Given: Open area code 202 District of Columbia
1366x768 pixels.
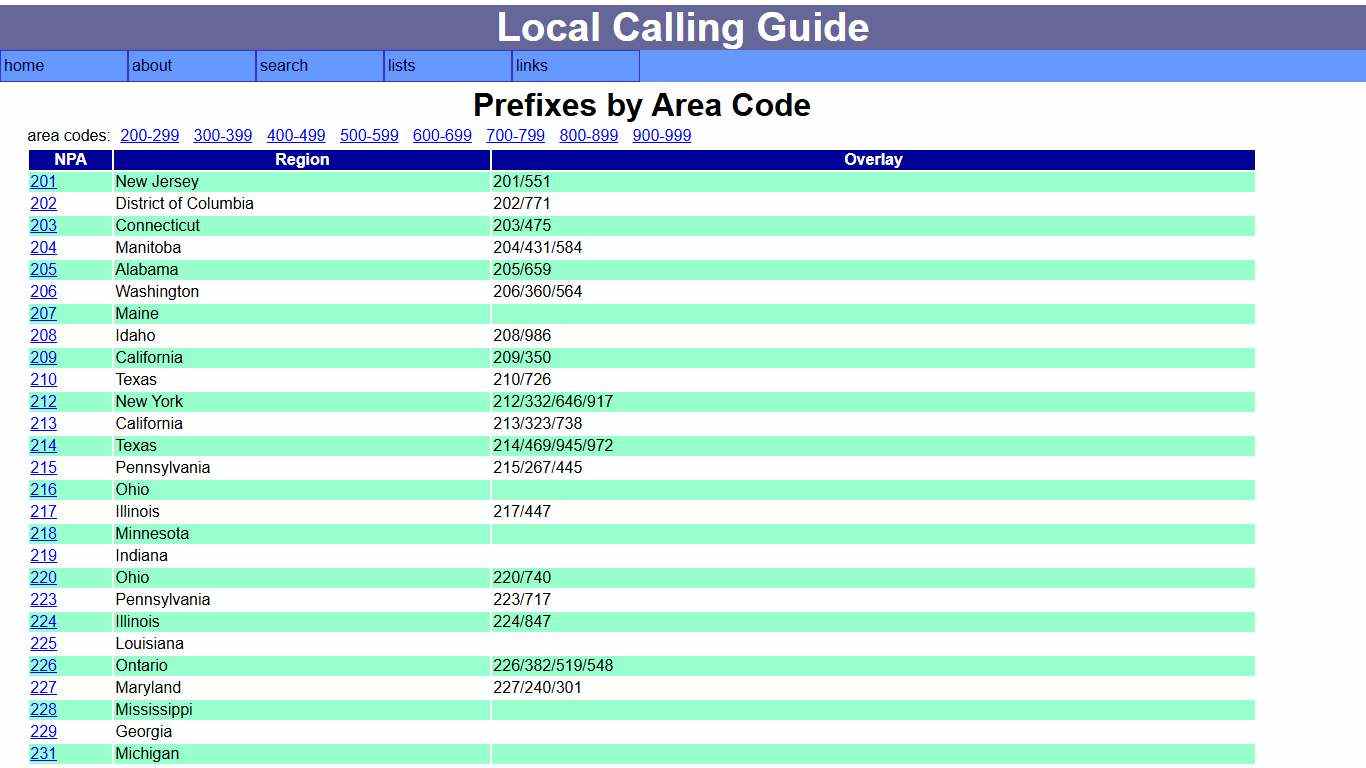Looking at the screenshot, I should (x=43, y=204).
